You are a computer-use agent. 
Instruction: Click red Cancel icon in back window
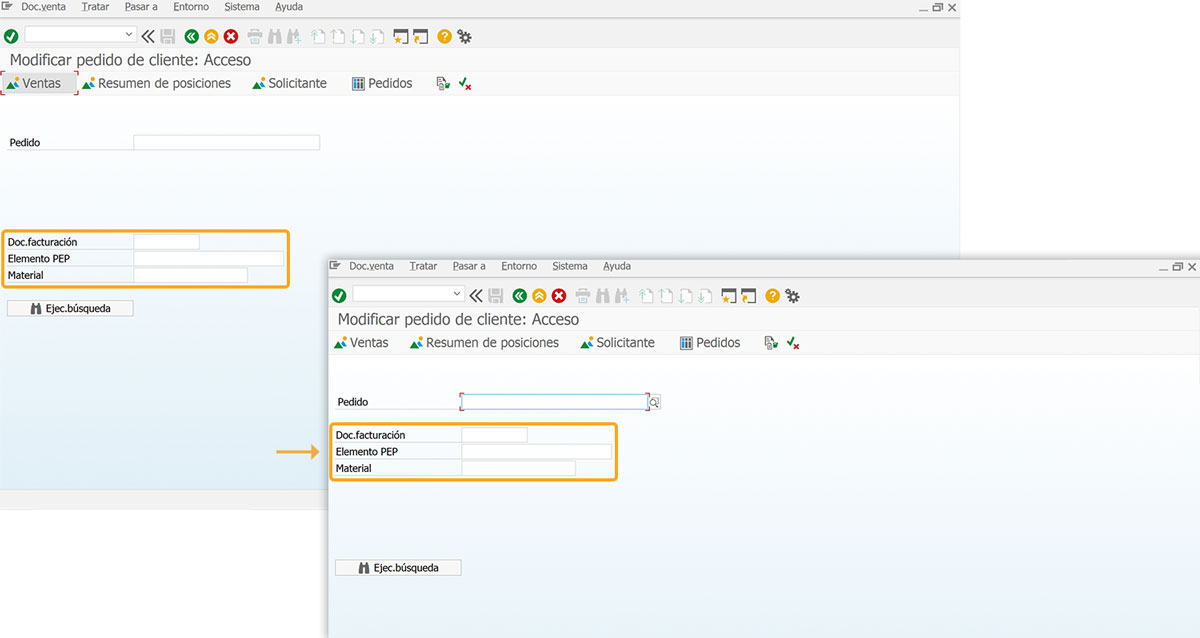231,37
